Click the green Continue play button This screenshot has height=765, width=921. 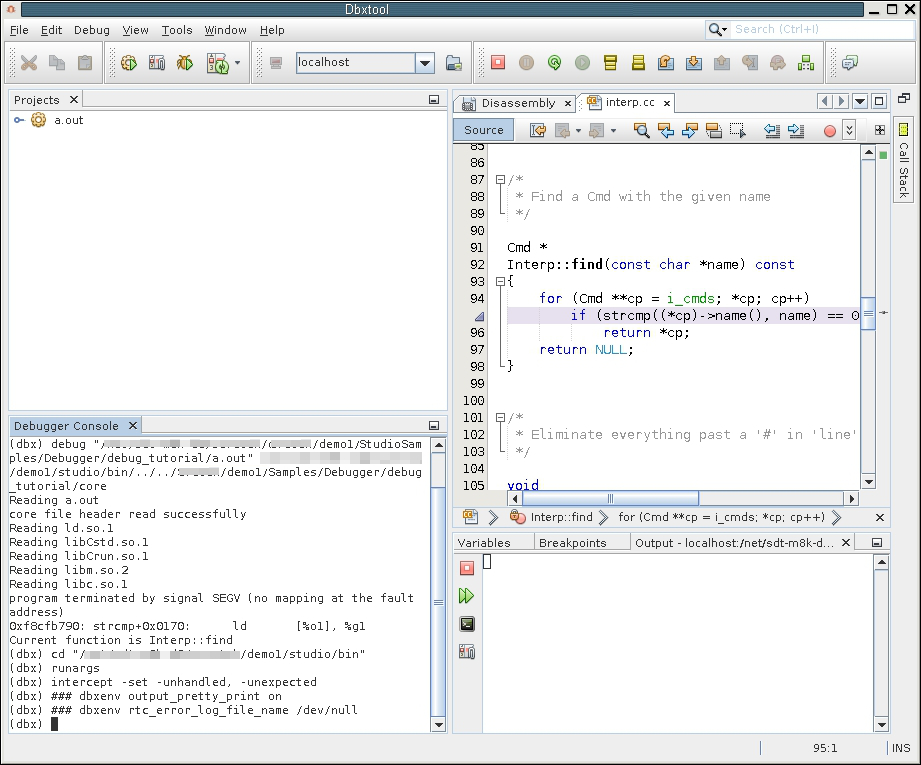point(582,62)
